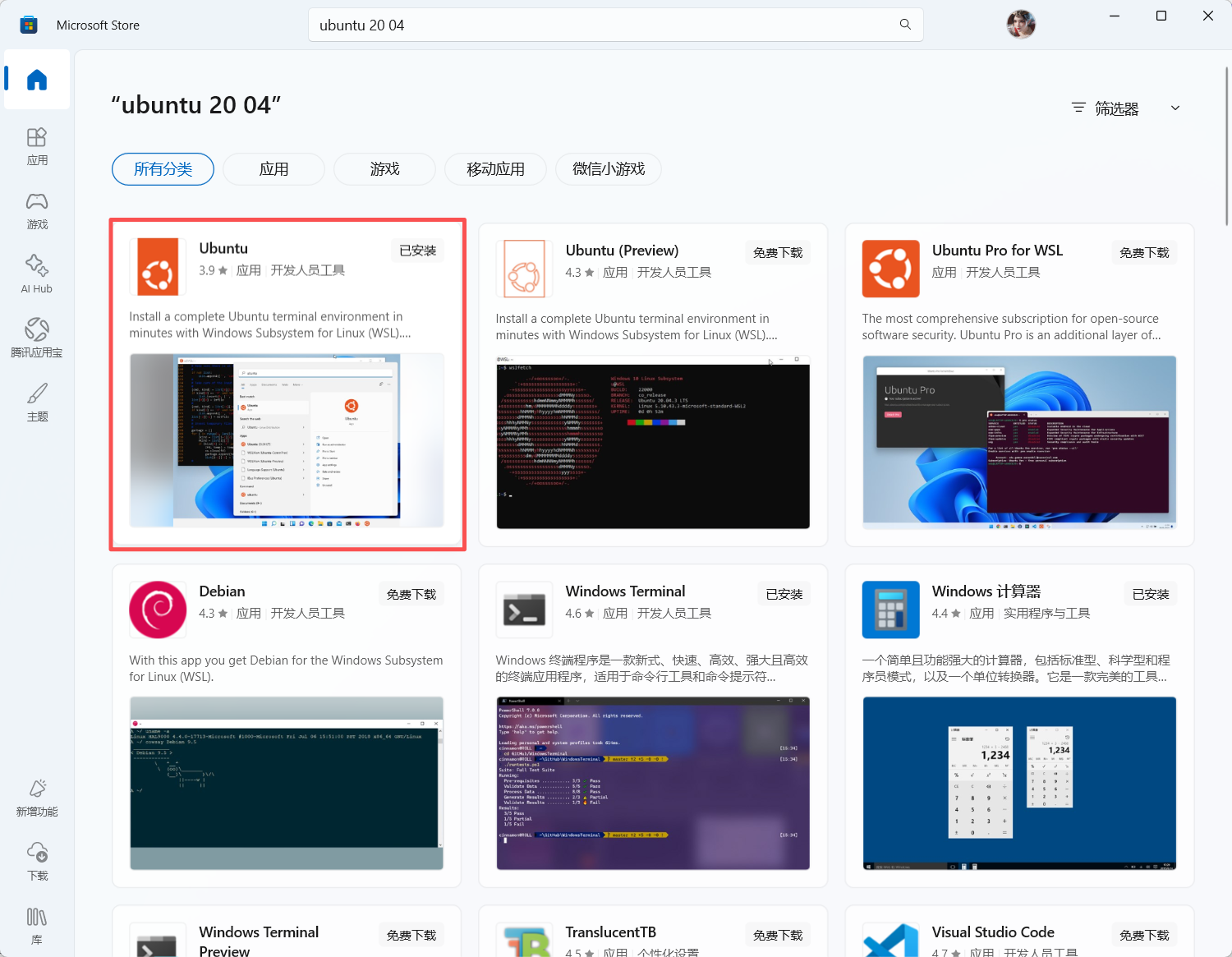Click the Windows 计算器 app icon
1232x957 pixels.
[890, 610]
